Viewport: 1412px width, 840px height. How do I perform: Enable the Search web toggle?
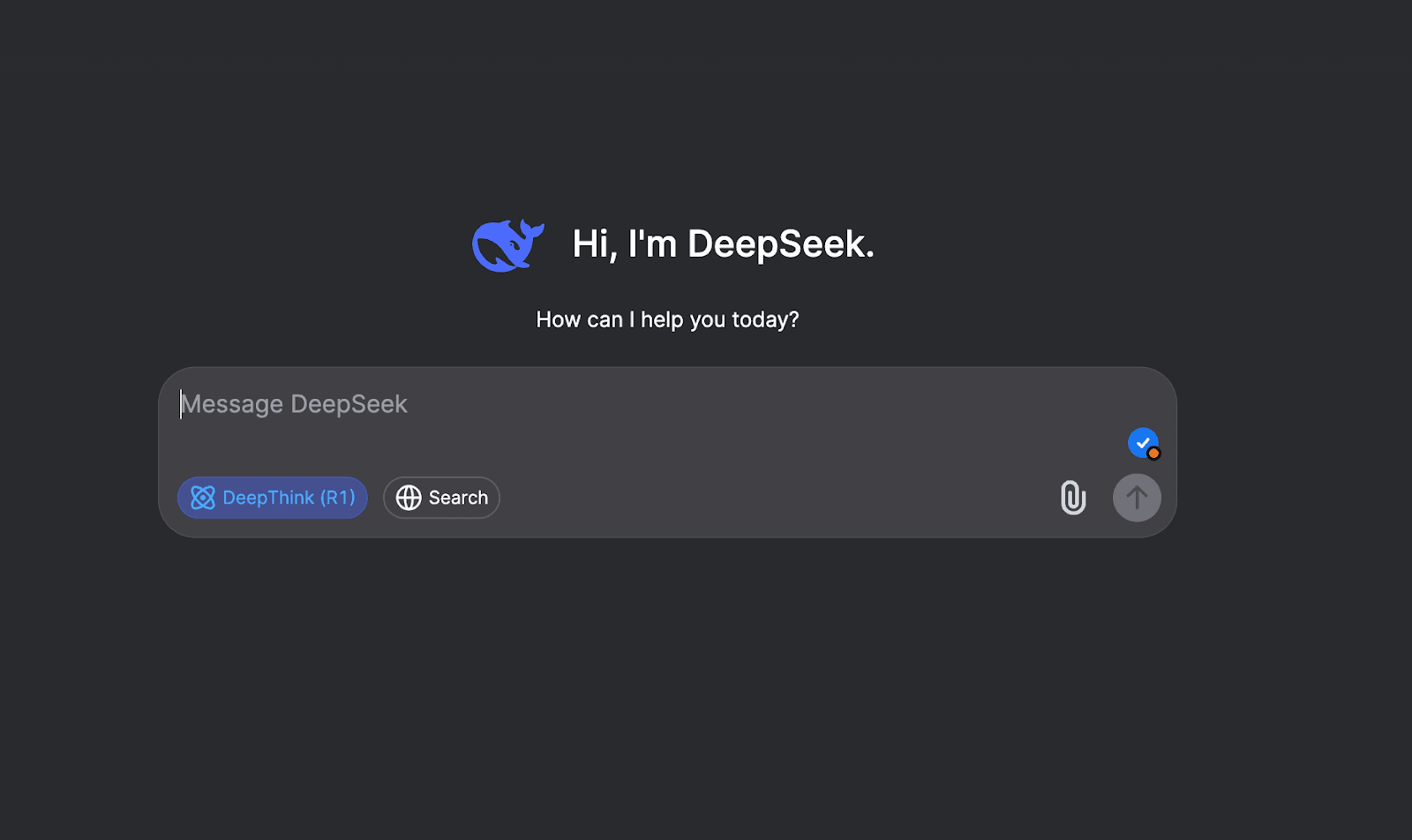[x=441, y=498]
